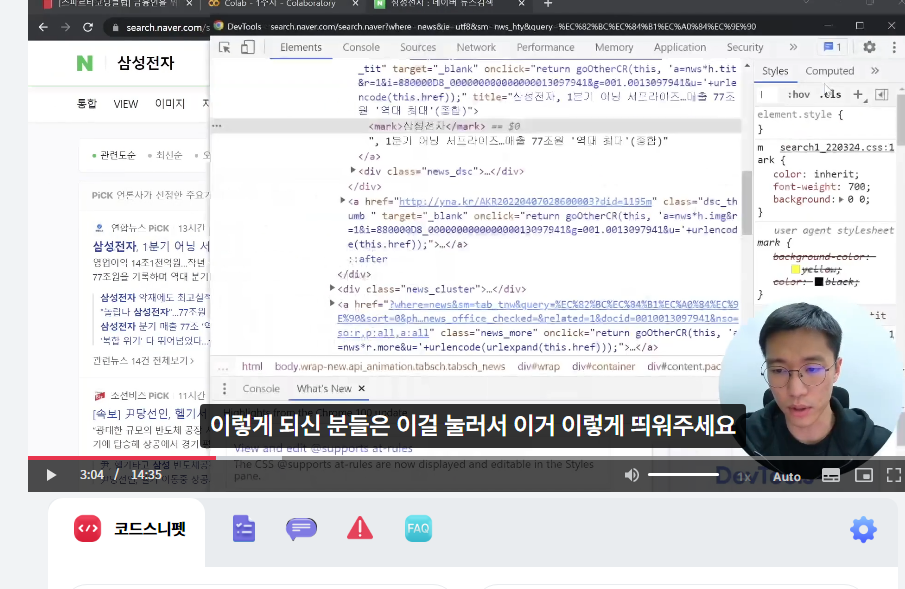The height and width of the screenshot is (589, 905).
Task: Click the Naver N logo
Action: click(85, 63)
